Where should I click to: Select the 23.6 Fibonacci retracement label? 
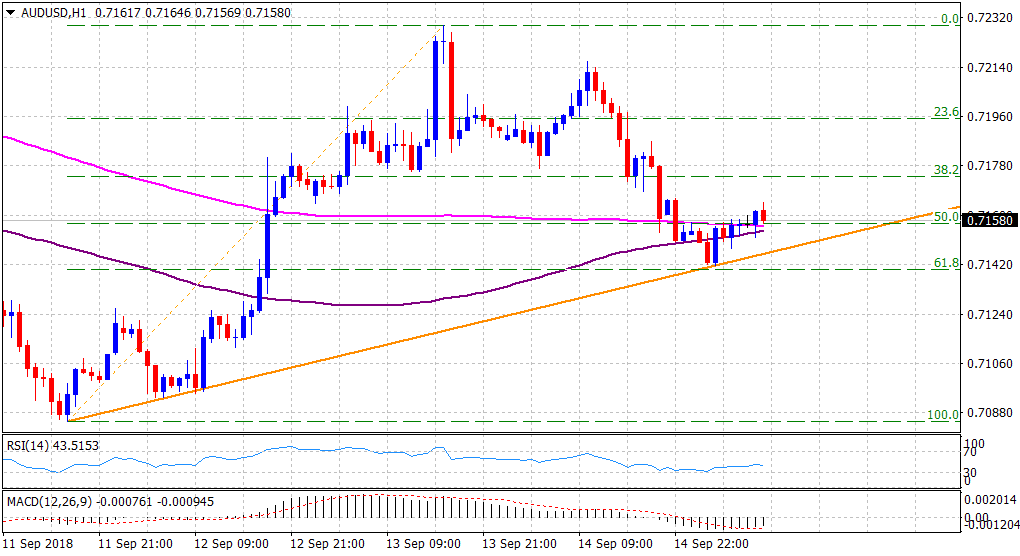[946, 112]
